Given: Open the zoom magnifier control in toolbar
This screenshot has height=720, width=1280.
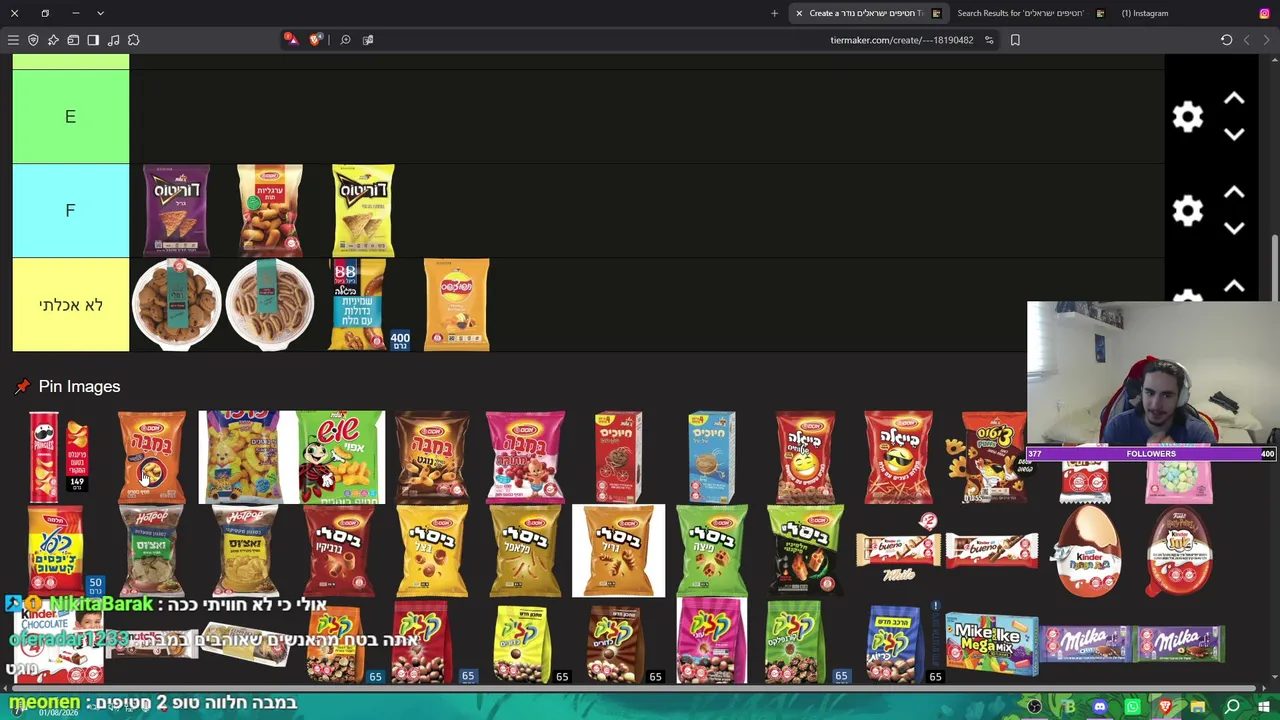Looking at the screenshot, I should (345, 40).
